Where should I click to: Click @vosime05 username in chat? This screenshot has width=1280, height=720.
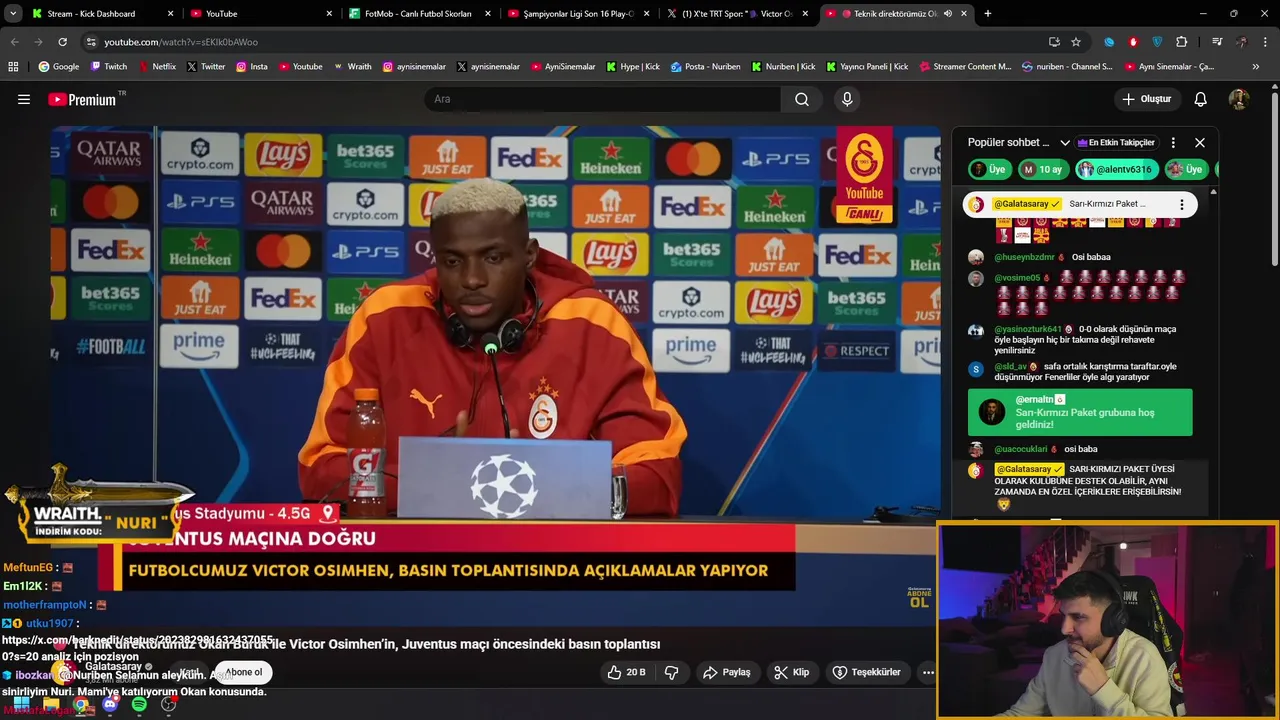(x=1017, y=278)
